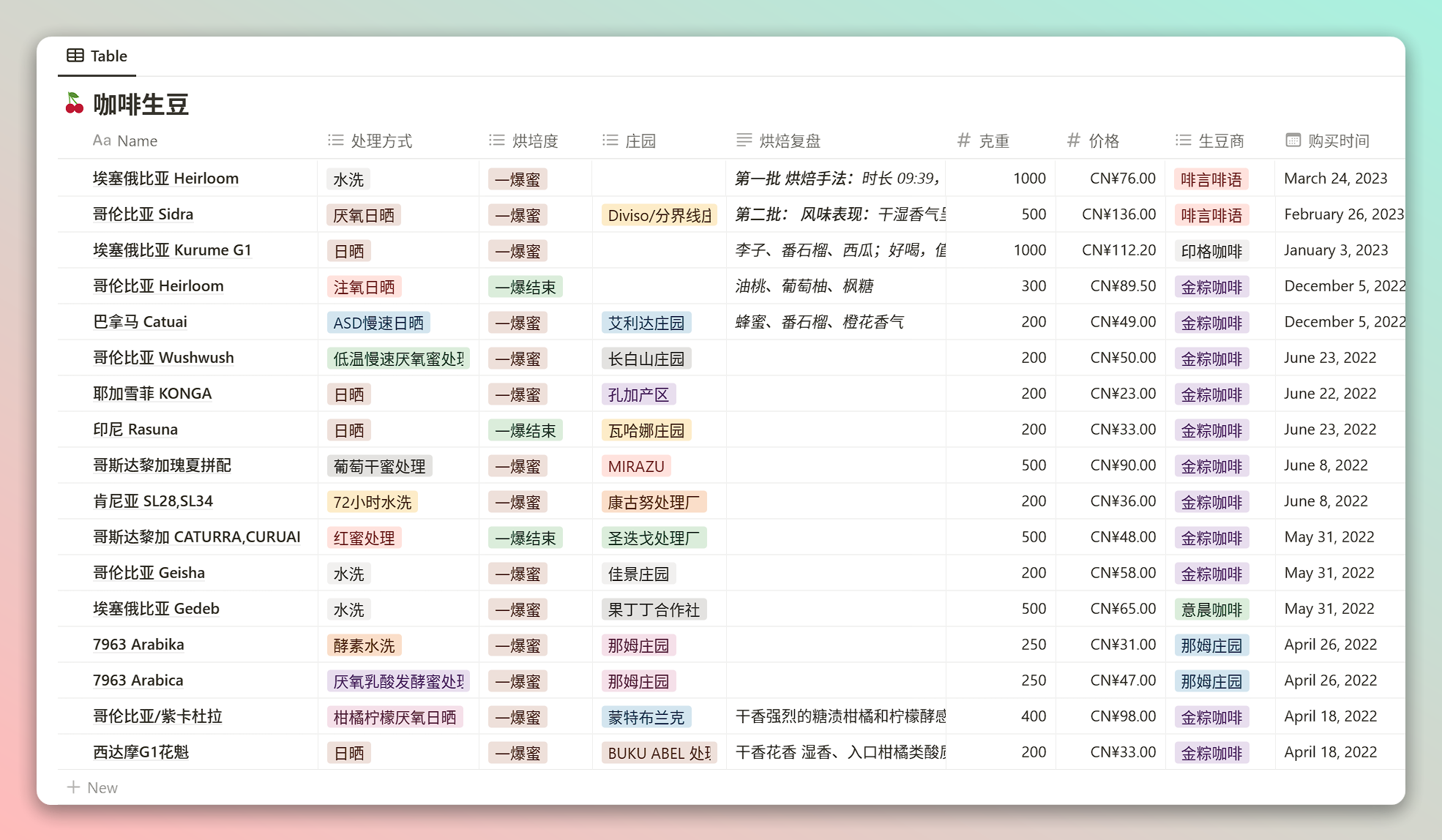Click the hash icon in the 克重 column header
1442x840 pixels.
pos(963,140)
